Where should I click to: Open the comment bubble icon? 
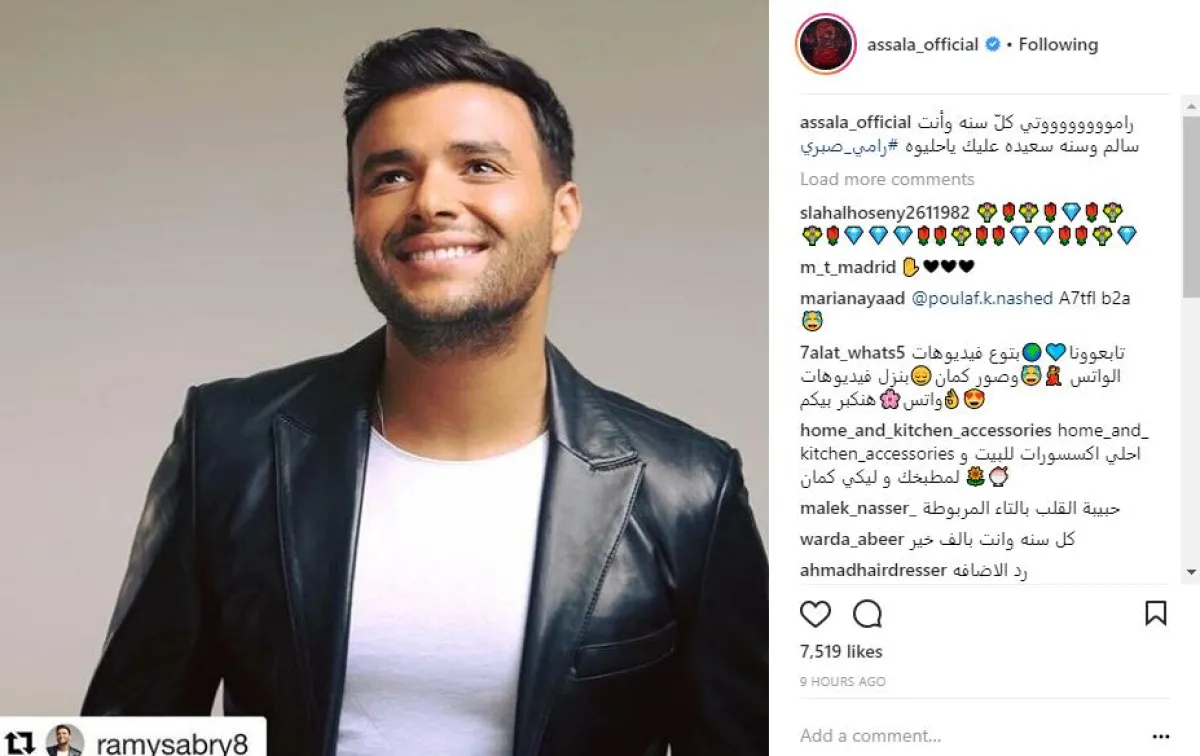click(x=867, y=613)
